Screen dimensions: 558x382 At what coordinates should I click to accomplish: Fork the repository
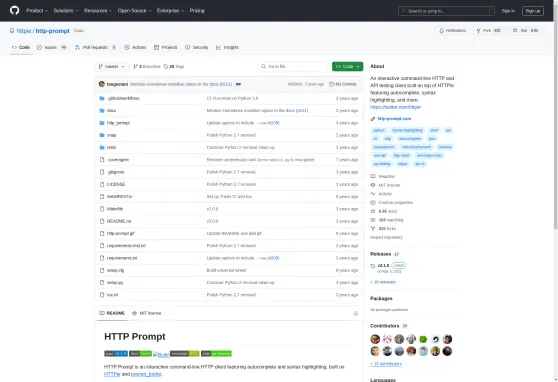489,31
